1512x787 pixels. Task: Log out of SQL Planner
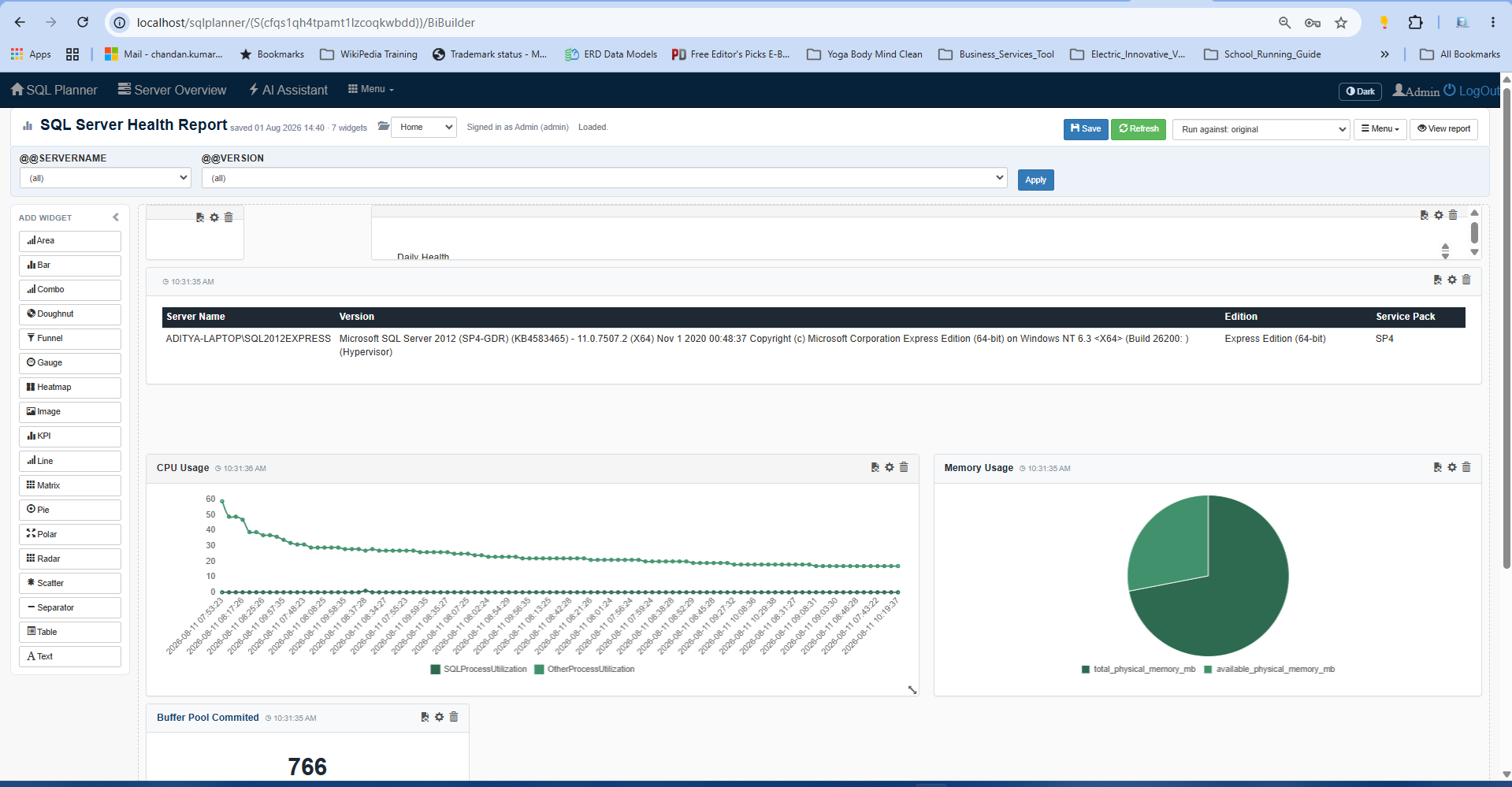1472,91
